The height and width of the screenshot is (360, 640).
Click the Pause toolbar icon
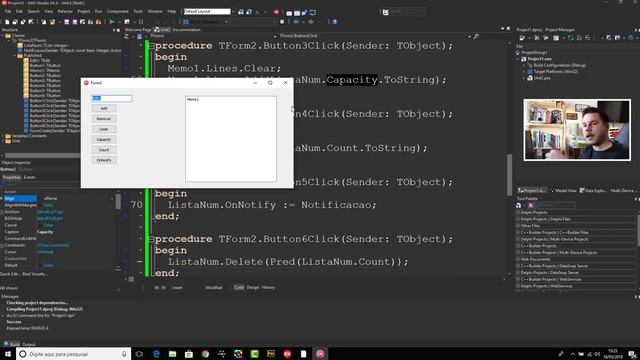coord(141,22)
